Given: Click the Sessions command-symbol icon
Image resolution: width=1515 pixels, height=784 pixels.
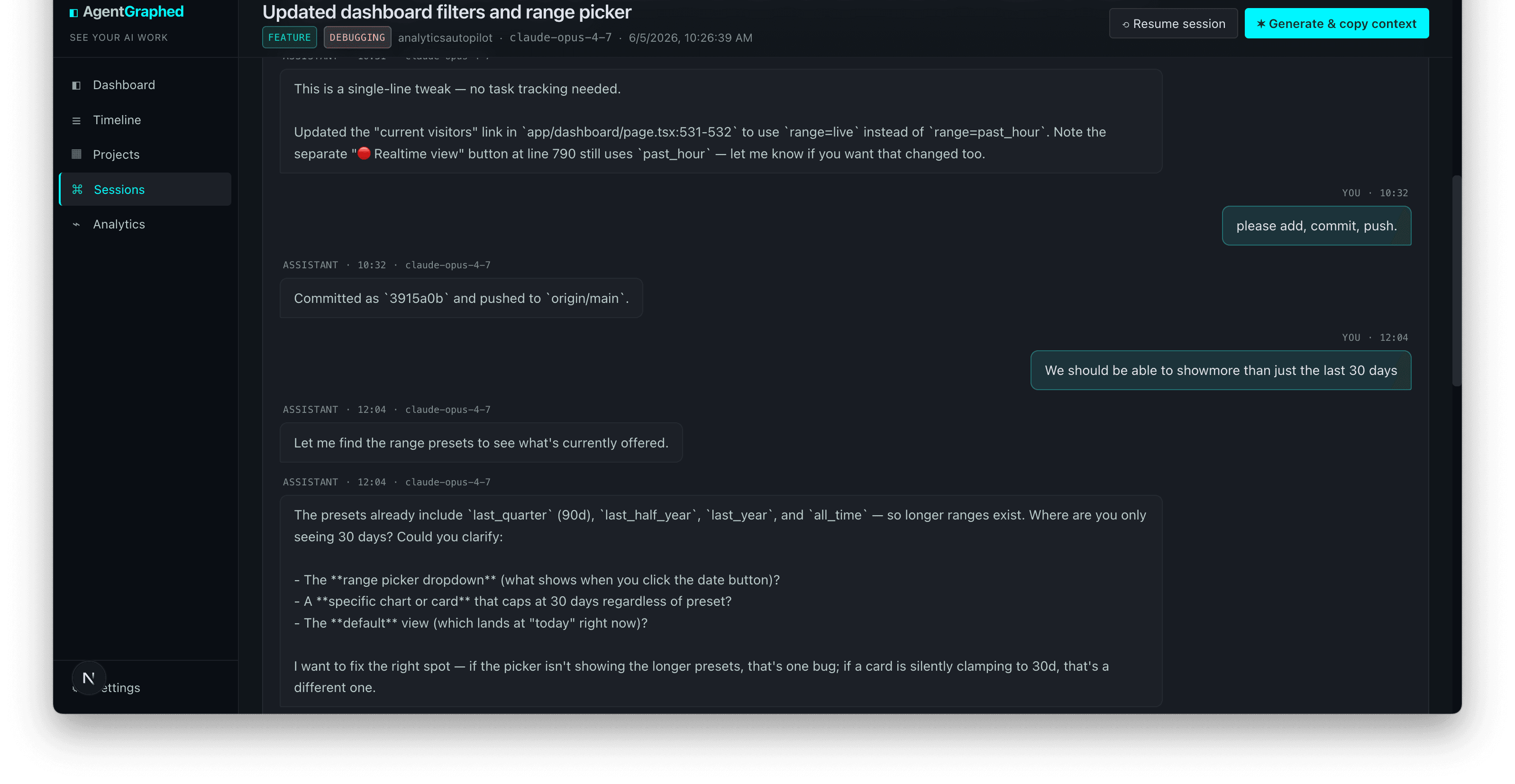Looking at the screenshot, I should pos(77,190).
